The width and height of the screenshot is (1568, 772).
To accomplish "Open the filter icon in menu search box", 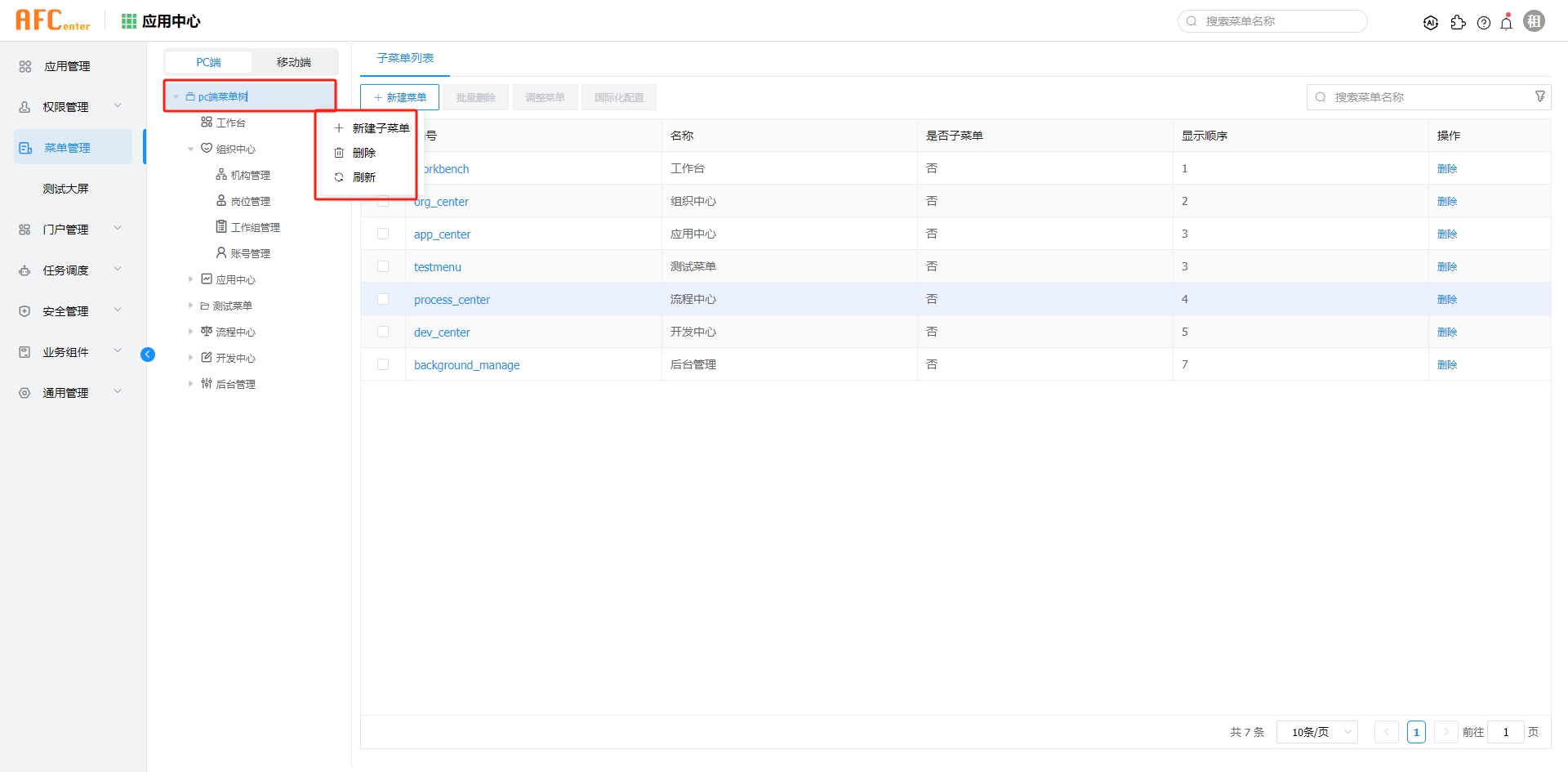I will [1540, 96].
